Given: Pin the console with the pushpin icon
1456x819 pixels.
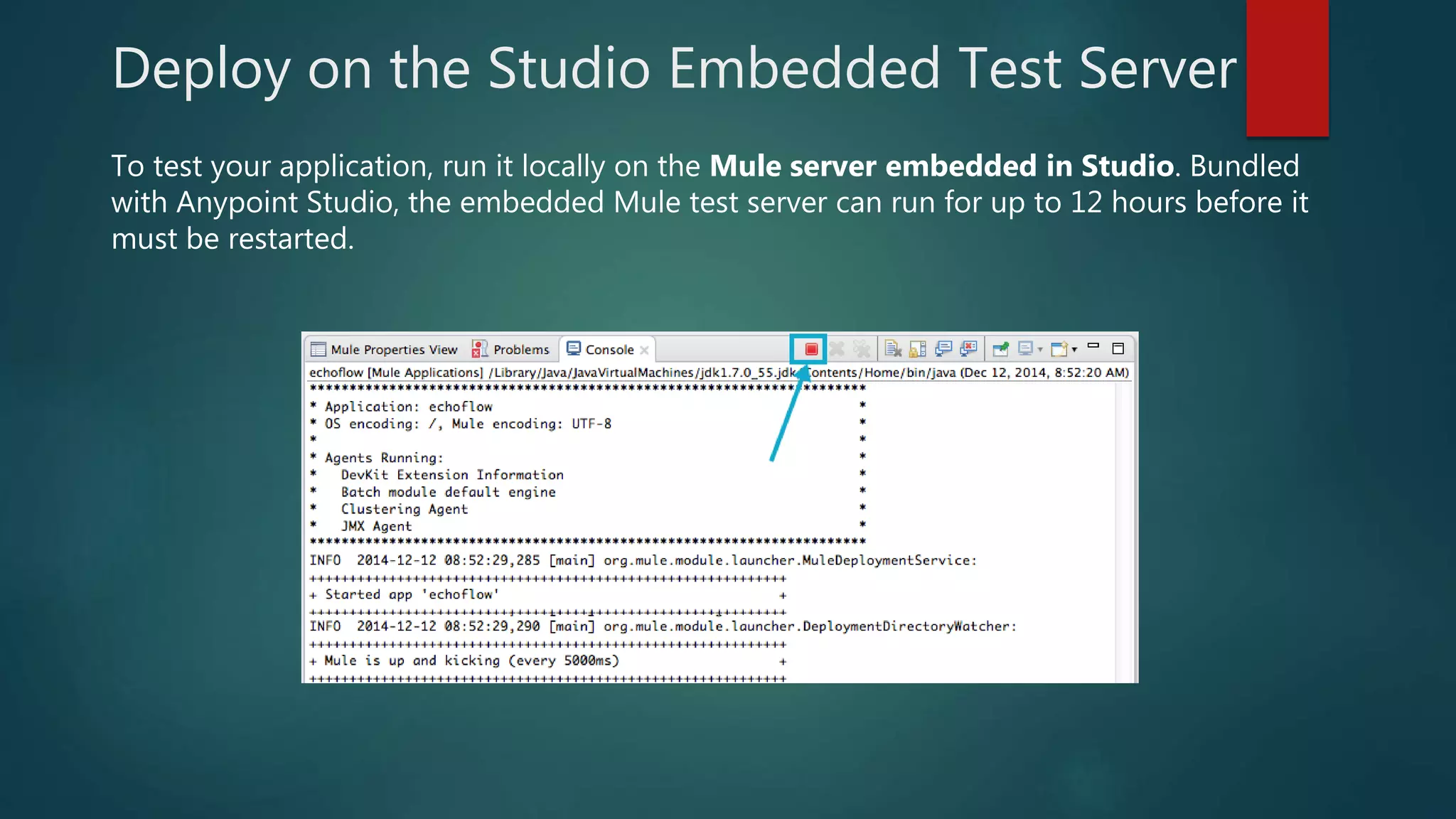Looking at the screenshot, I should [x=1001, y=349].
